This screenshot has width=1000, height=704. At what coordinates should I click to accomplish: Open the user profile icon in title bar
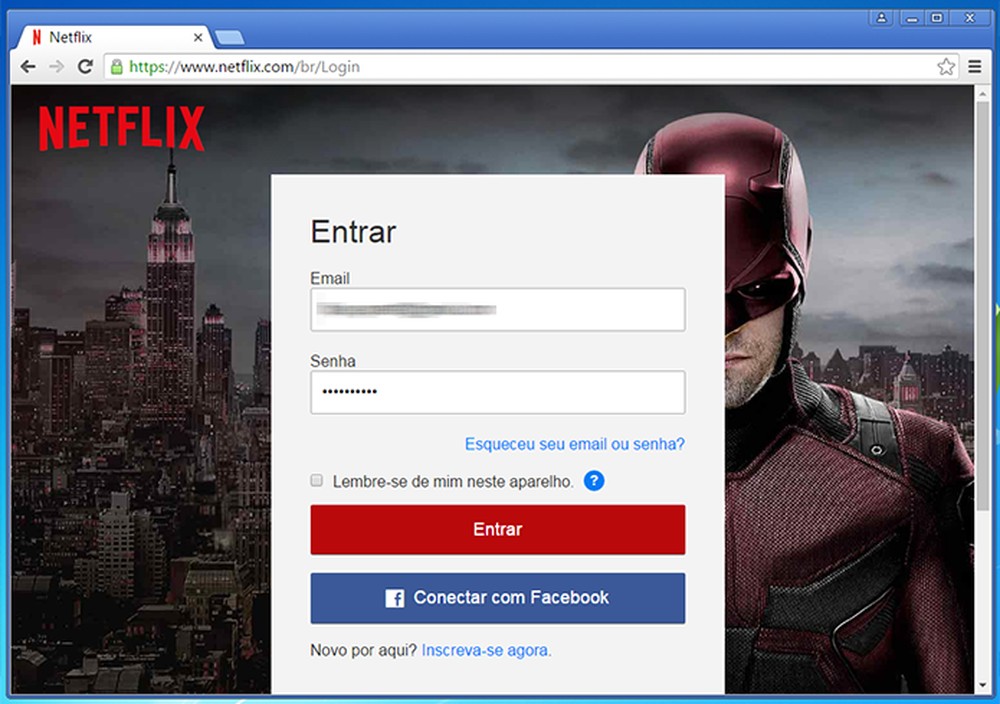click(881, 17)
